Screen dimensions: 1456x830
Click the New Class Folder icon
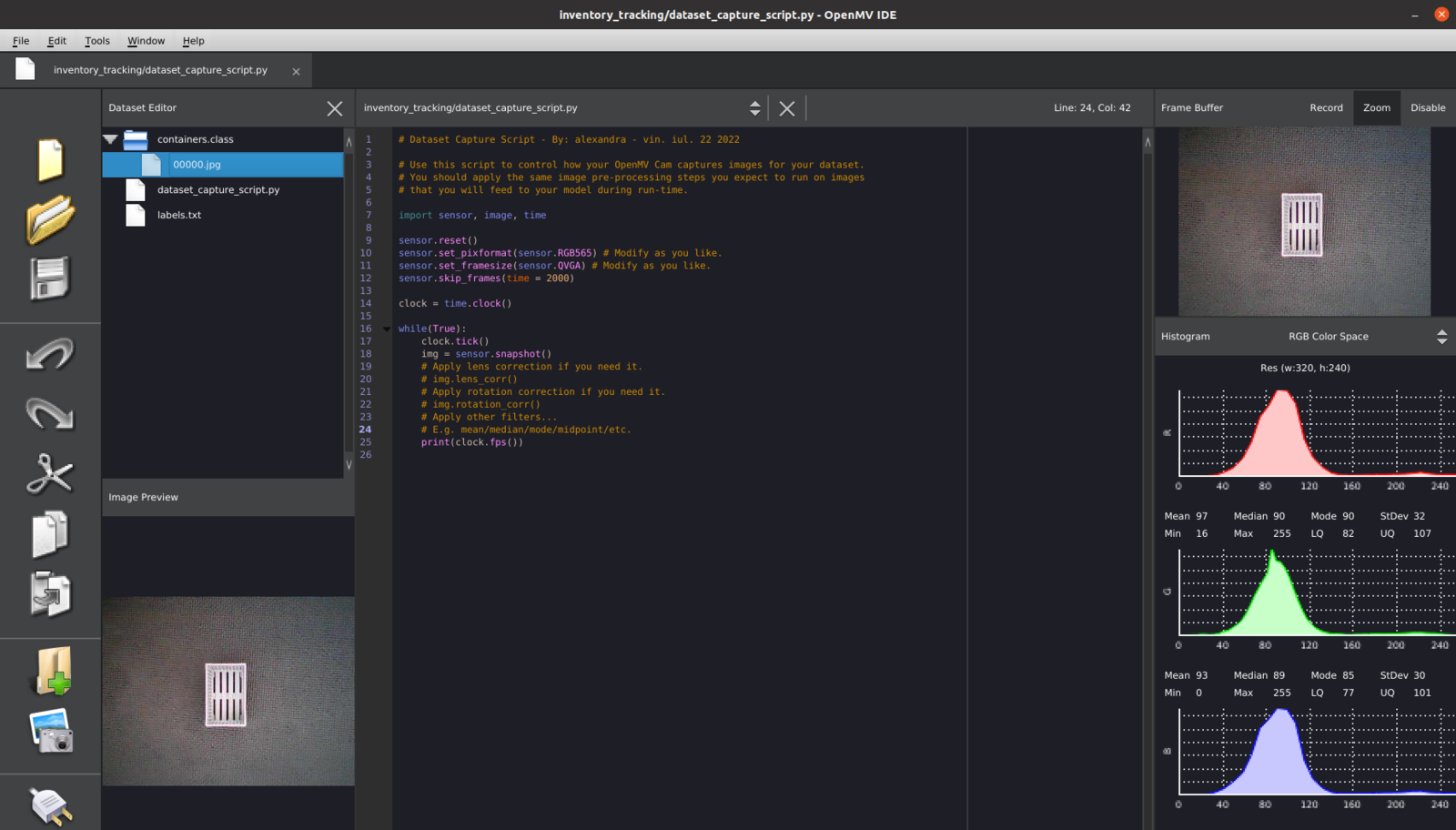(x=53, y=672)
